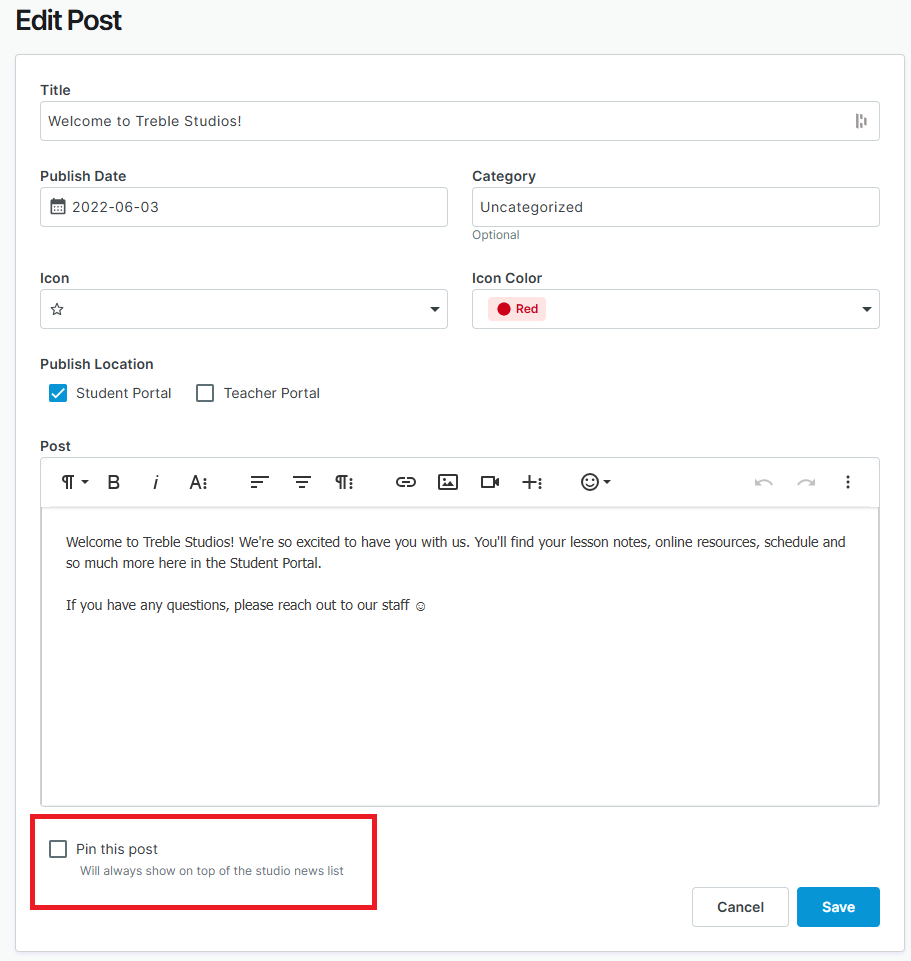
Task: Insert an image in the post
Action: point(448,482)
